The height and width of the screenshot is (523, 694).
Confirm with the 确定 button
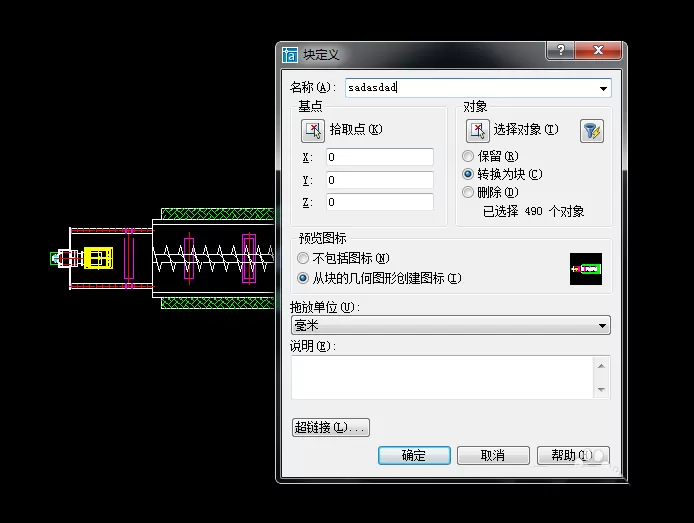[414, 455]
